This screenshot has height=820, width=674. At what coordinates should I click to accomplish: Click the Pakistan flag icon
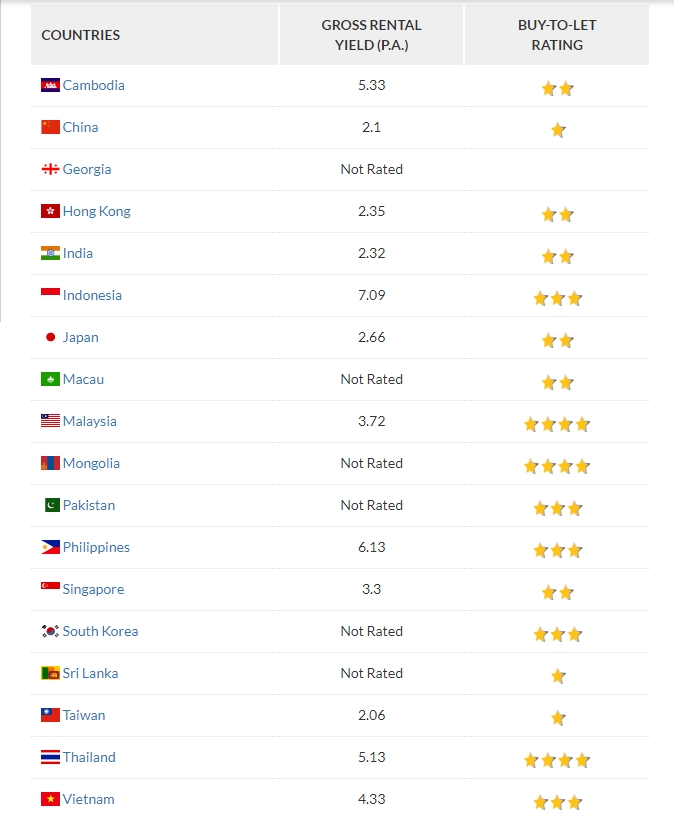click(50, 505)
